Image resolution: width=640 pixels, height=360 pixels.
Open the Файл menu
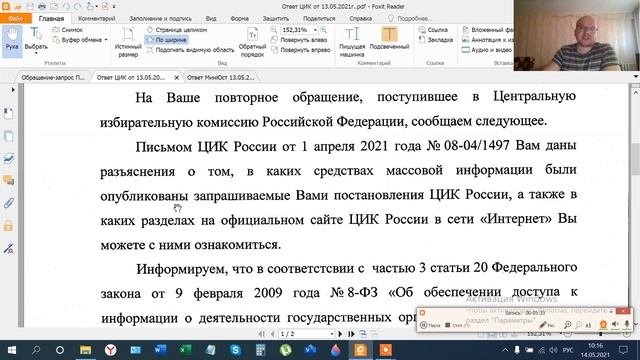click(16, 18)
